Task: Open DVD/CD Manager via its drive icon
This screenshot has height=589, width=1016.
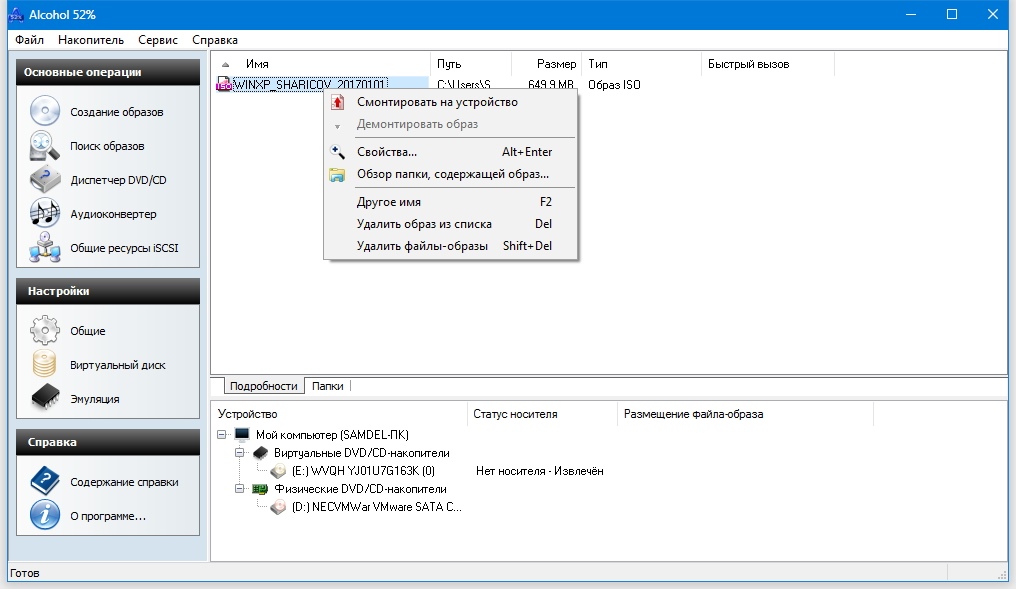Action: coord(45,180)
